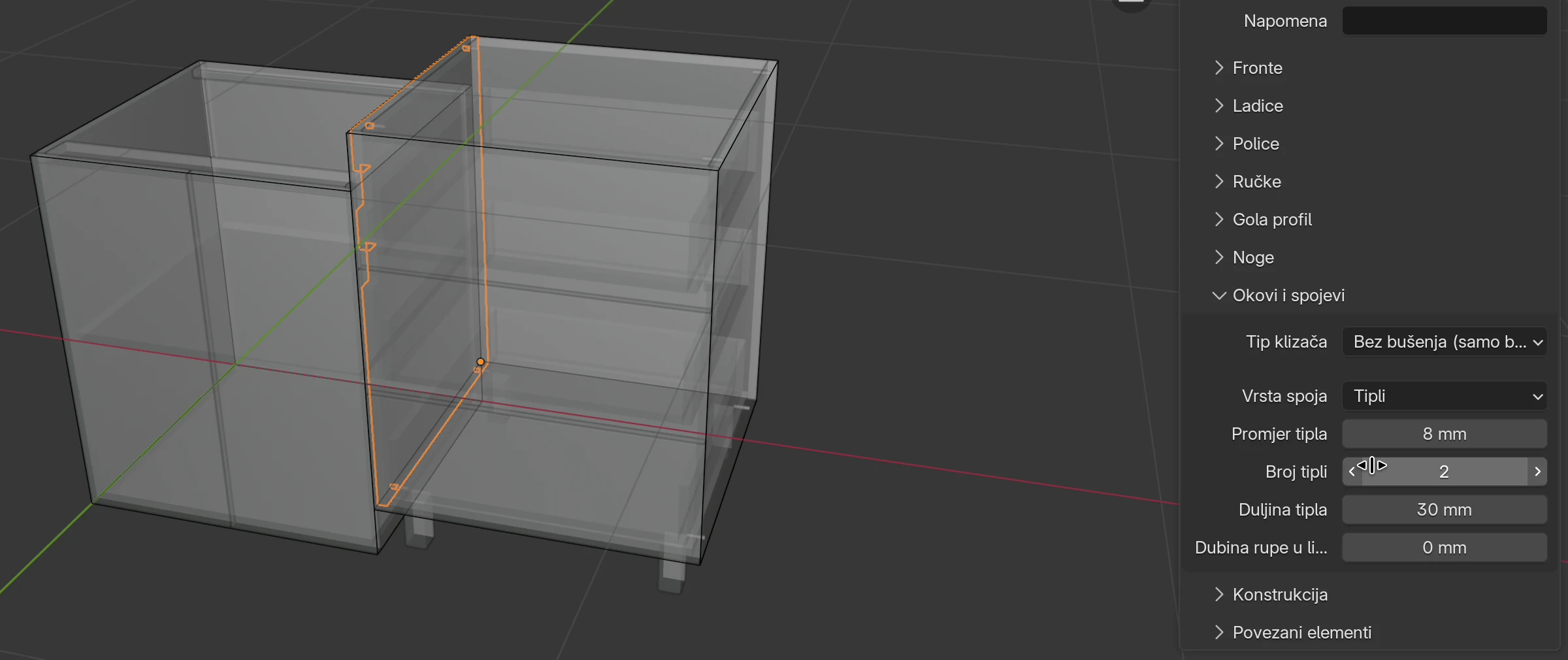Open the Vrsta spoja dropdown

(1445, 396)
